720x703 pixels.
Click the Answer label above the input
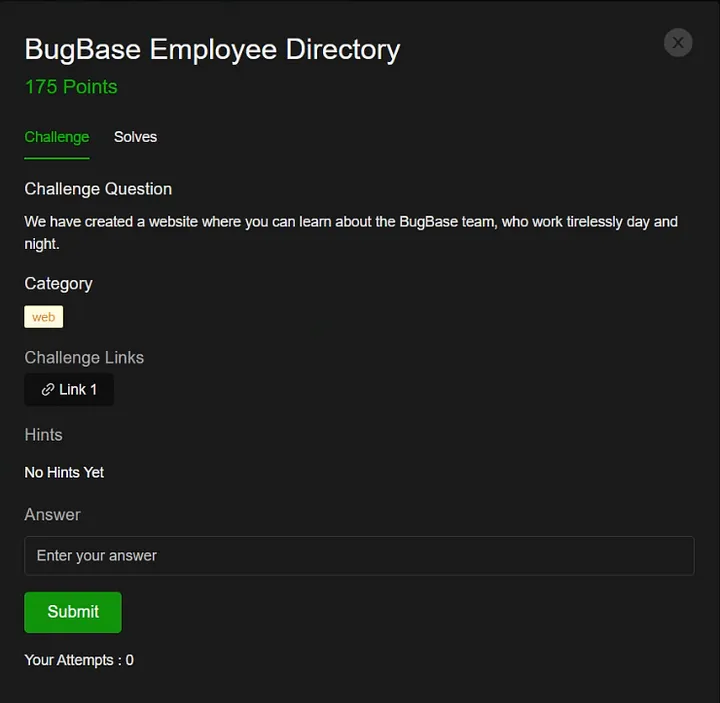(x=52, y=515)
